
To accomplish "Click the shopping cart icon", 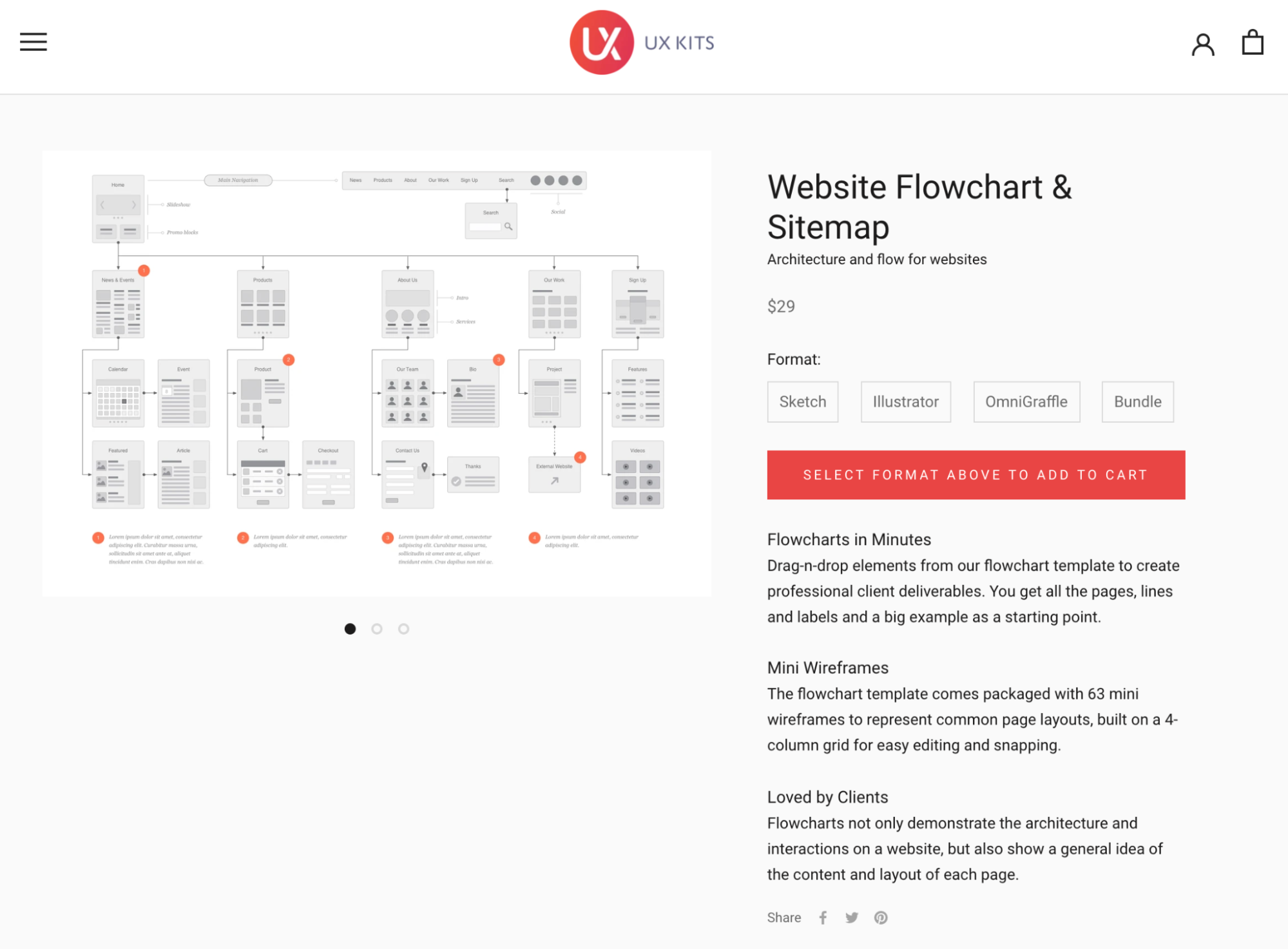I will (1252, 42).
